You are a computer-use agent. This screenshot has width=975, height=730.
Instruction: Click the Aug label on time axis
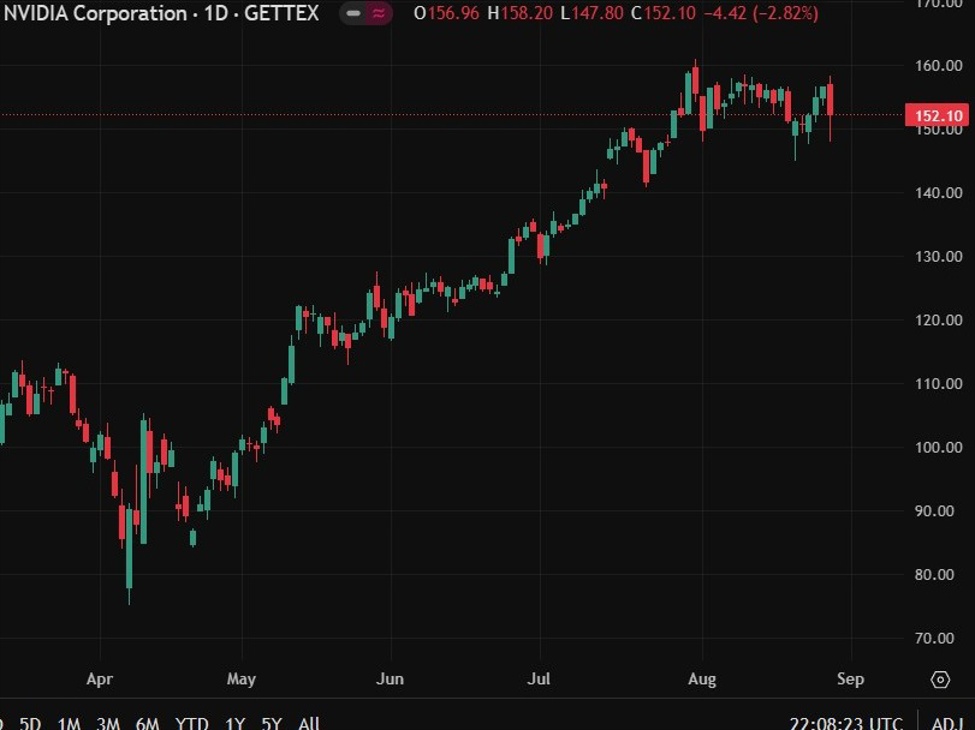[x=702, y=679]
